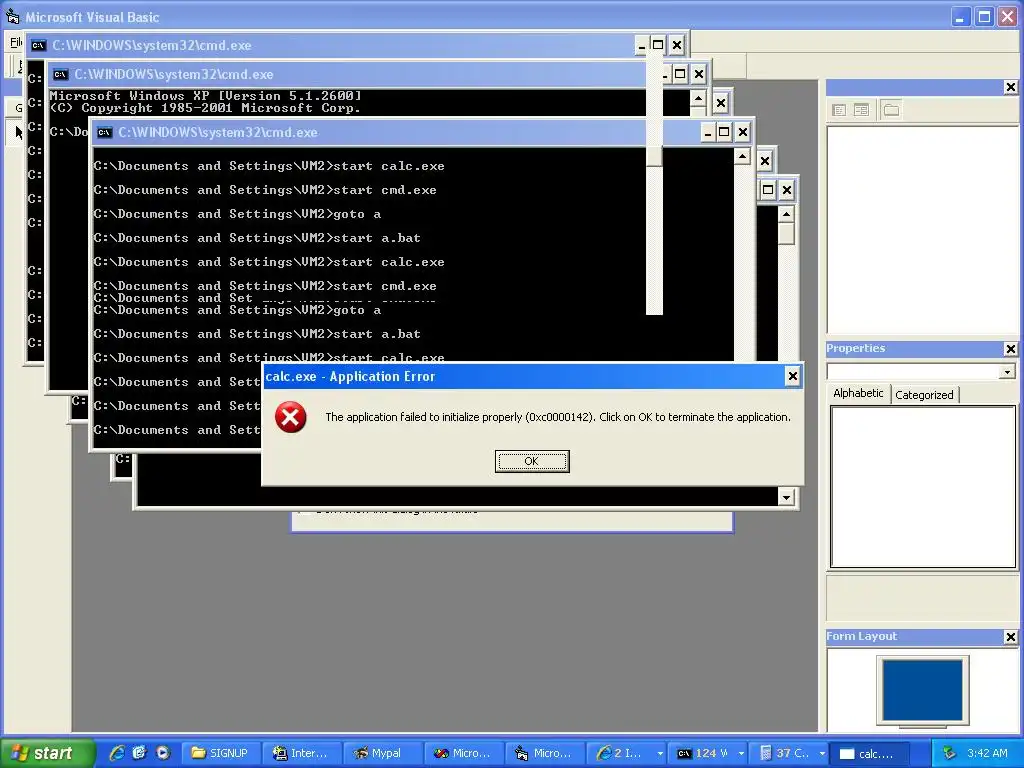Switch to the Mypal taskbar button

[x=382, y=753]
